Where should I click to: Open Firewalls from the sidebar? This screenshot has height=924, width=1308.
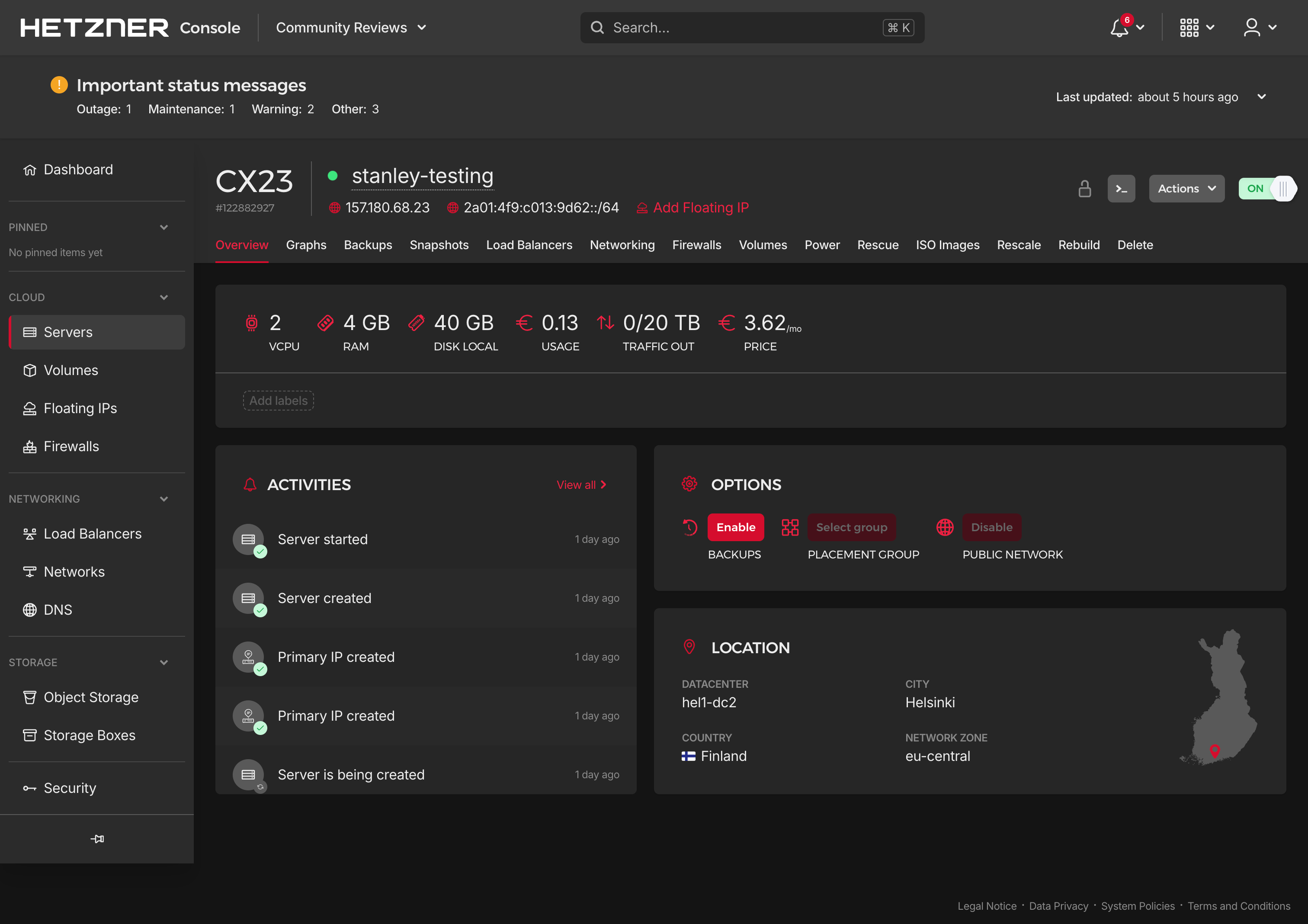[71, 446]
